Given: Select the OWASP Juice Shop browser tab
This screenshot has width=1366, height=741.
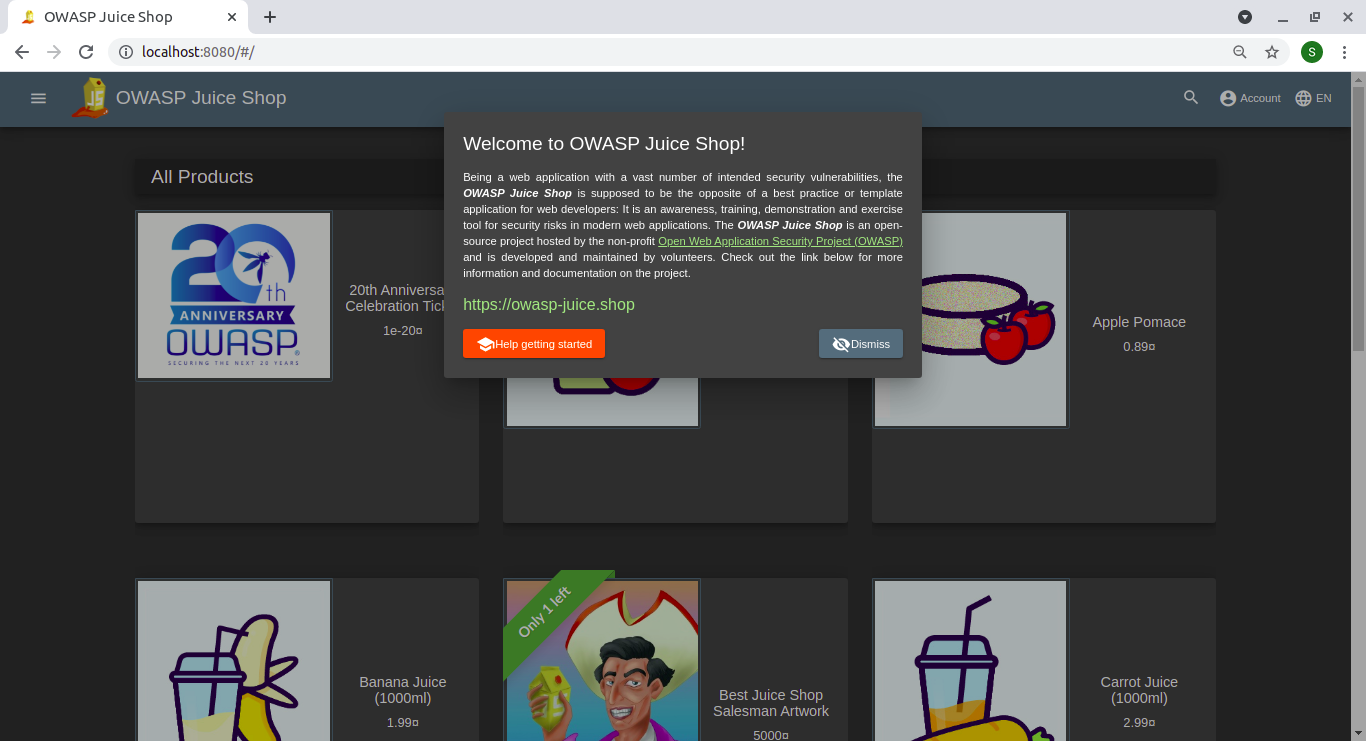Looking at the screenshot, I should pyautogui.click(x=128, y=17).
